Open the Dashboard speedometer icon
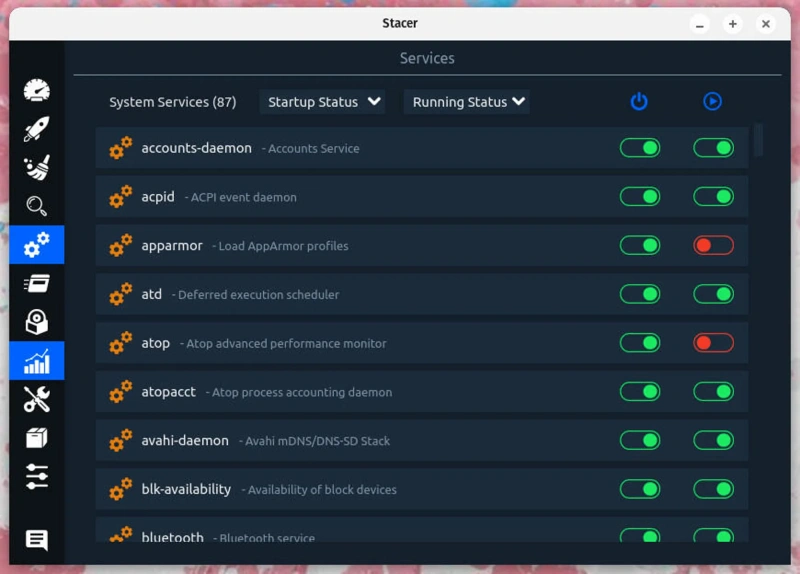This screenshot has height=574, width=800. coord(37,90)
